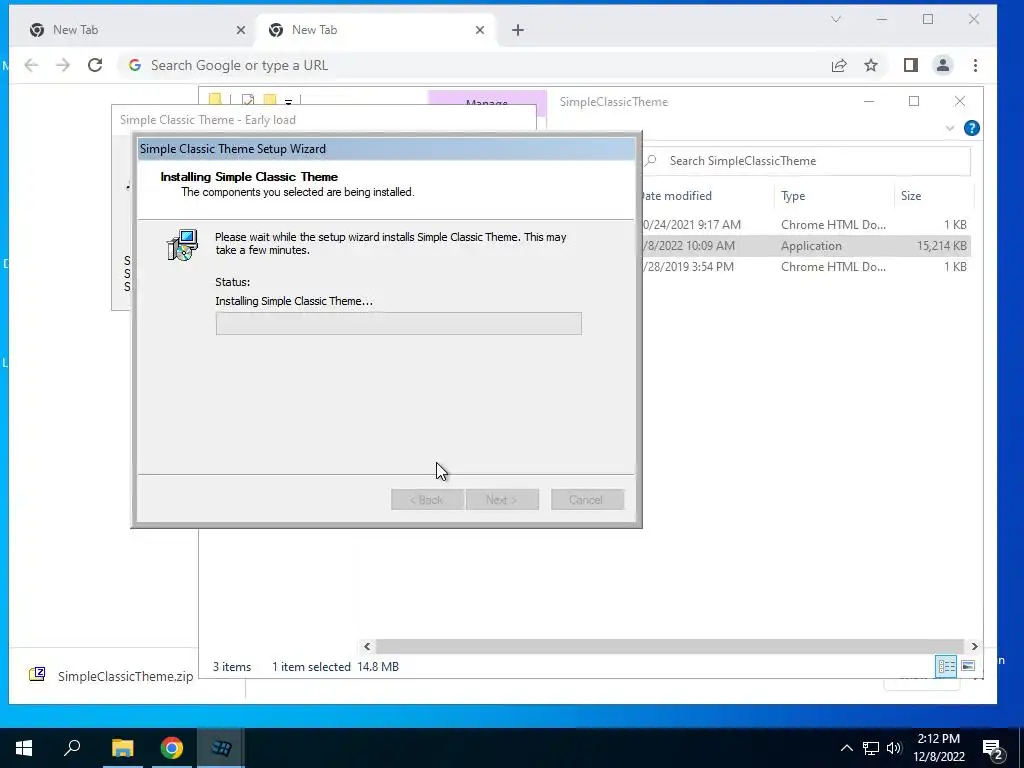Open the Quick Access Toolbar dropdown arrow

coord(288,101)
